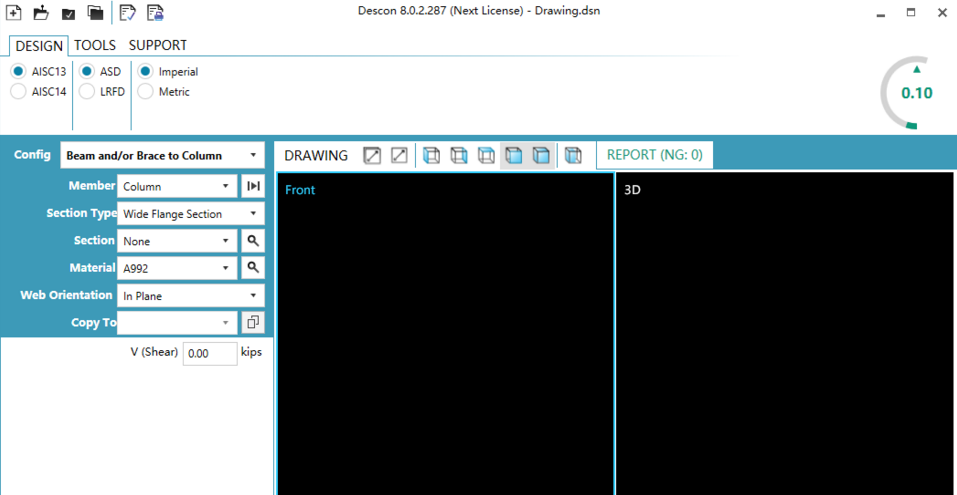Select Imperial units
The width and height of the screenshot is (957, 495).
[x=145, y=71]
